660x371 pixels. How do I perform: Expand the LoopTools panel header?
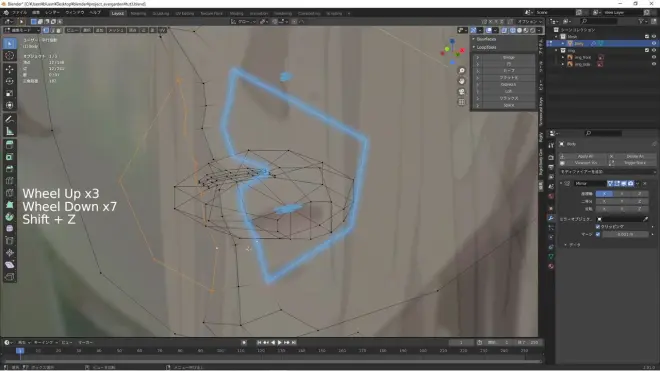pyautogui.click(x=486, y=47)
